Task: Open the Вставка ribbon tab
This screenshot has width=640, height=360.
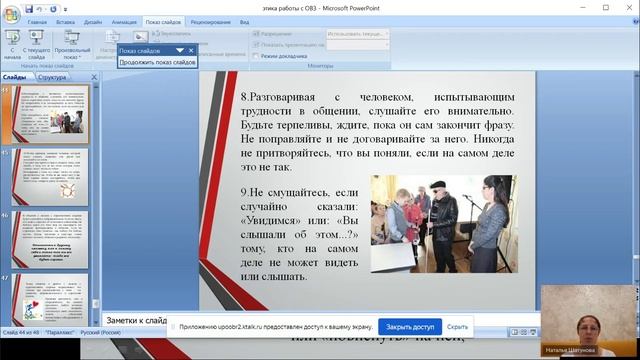Action: (x=65, y=22)
